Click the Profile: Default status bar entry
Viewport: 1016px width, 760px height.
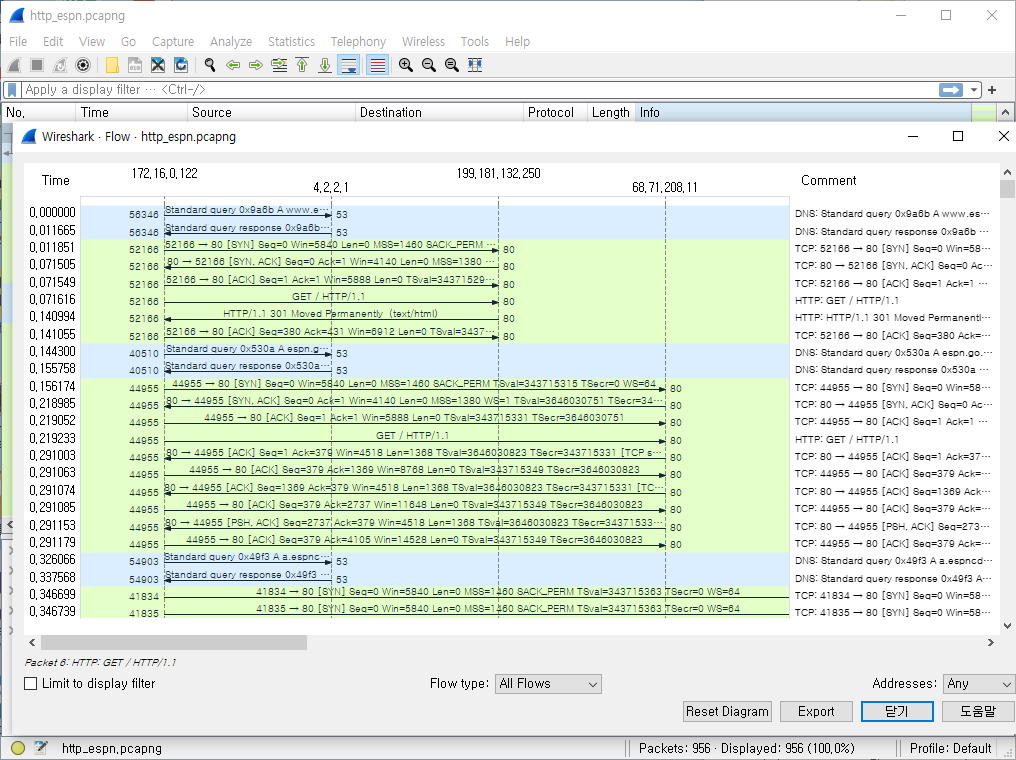pyautogui.click(x=951, y=748)
